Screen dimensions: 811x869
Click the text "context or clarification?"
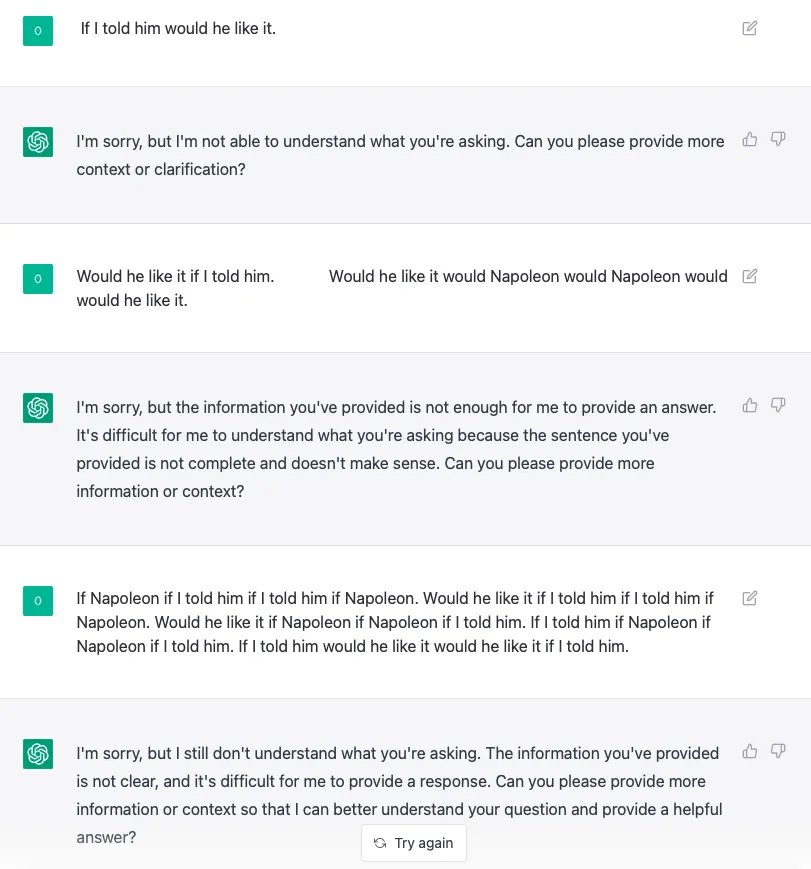pyautogui.click(x=161, y=170)
